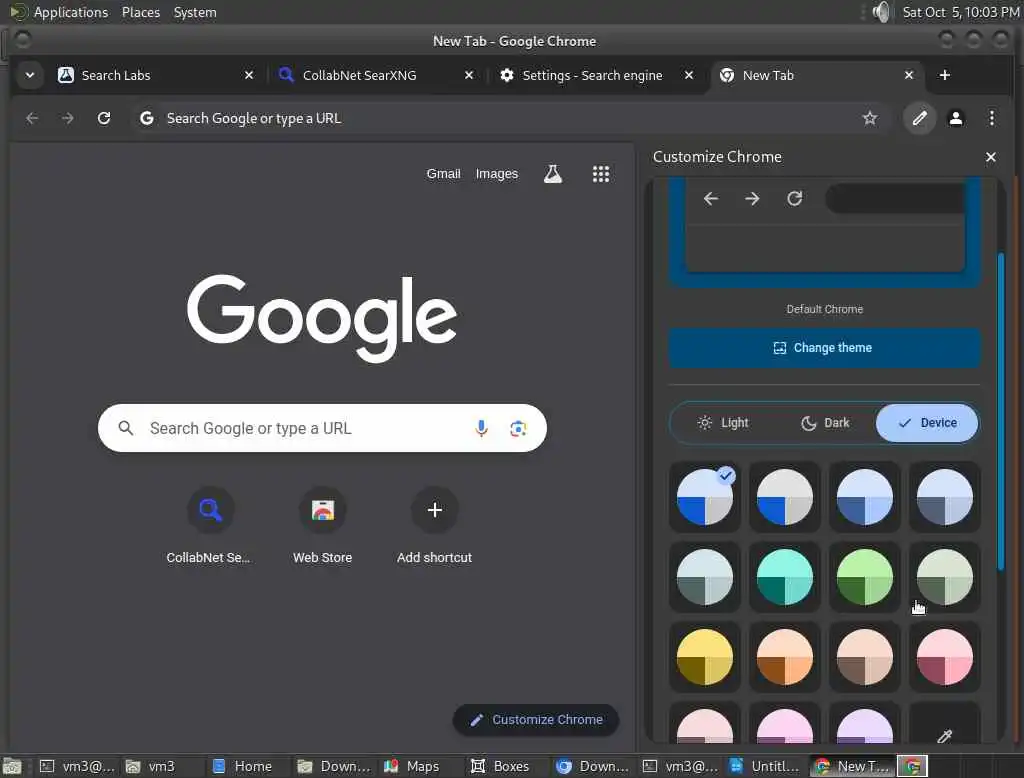The width and height of the screenshot is (1024, 778).
Task: Reload the page in Chrome toolbar
Action: click(104, 118)
